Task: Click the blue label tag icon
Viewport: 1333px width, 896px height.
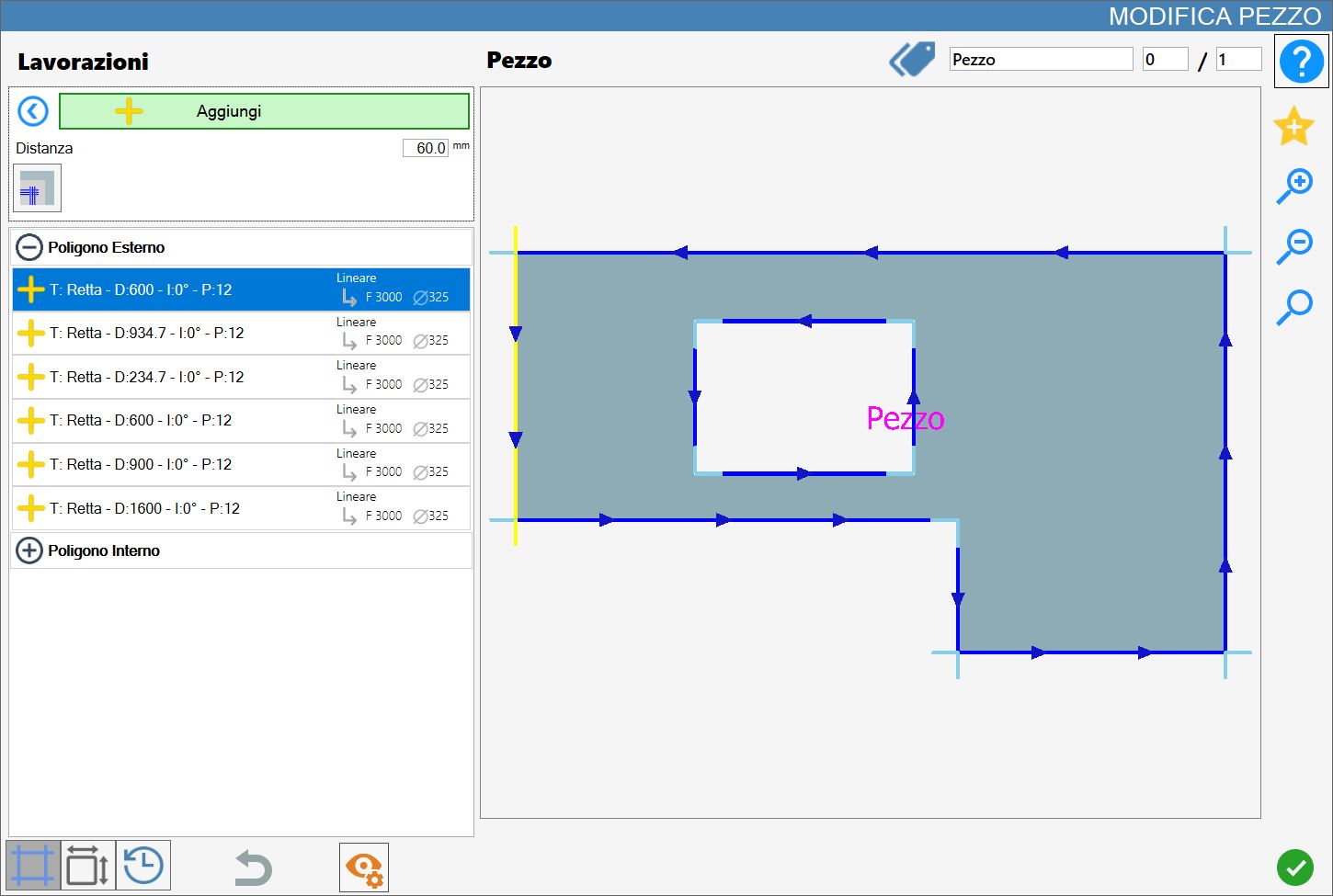Action: [912, 60]
